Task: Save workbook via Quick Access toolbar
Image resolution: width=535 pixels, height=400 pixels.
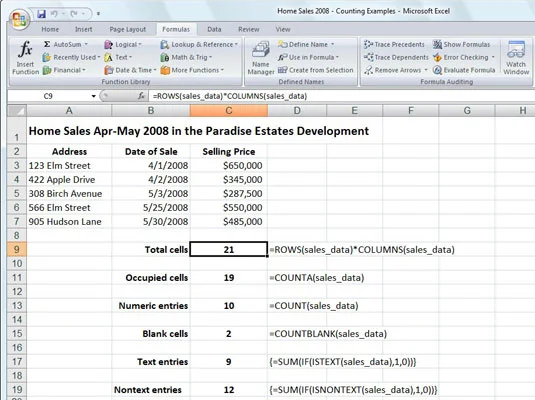Action: (x=41, y=14)
